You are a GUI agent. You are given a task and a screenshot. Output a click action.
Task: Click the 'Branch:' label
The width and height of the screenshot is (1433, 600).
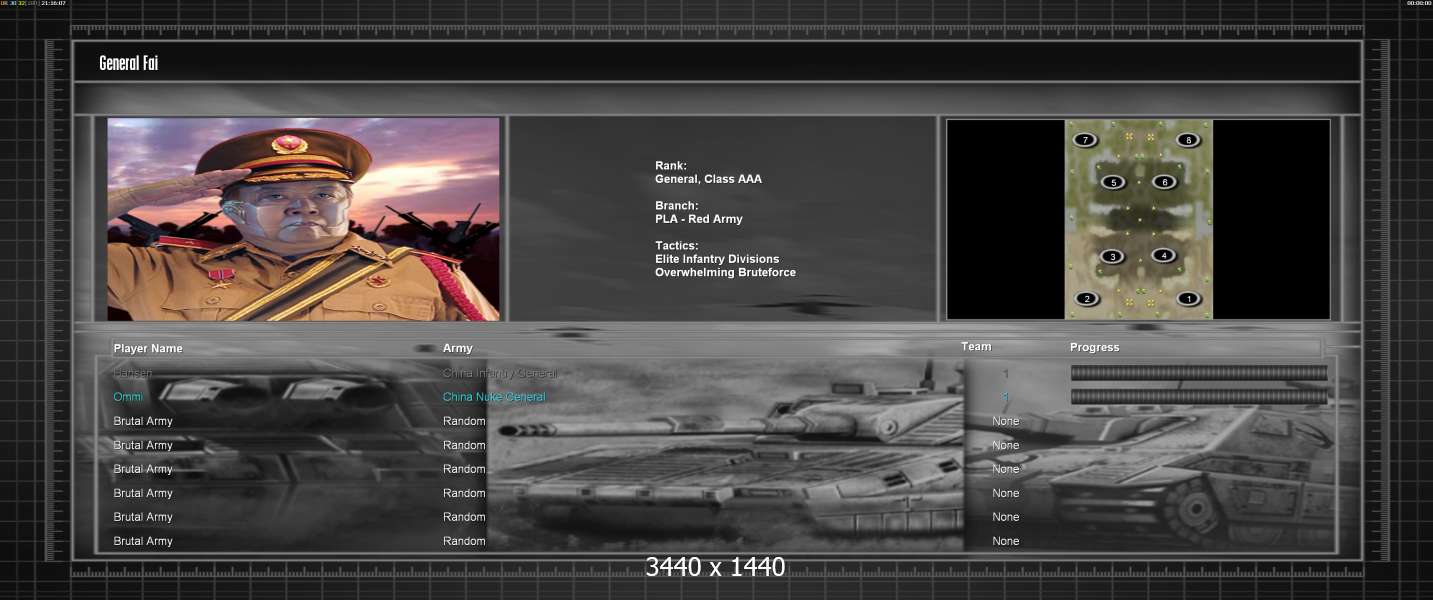tap(677, 206)
